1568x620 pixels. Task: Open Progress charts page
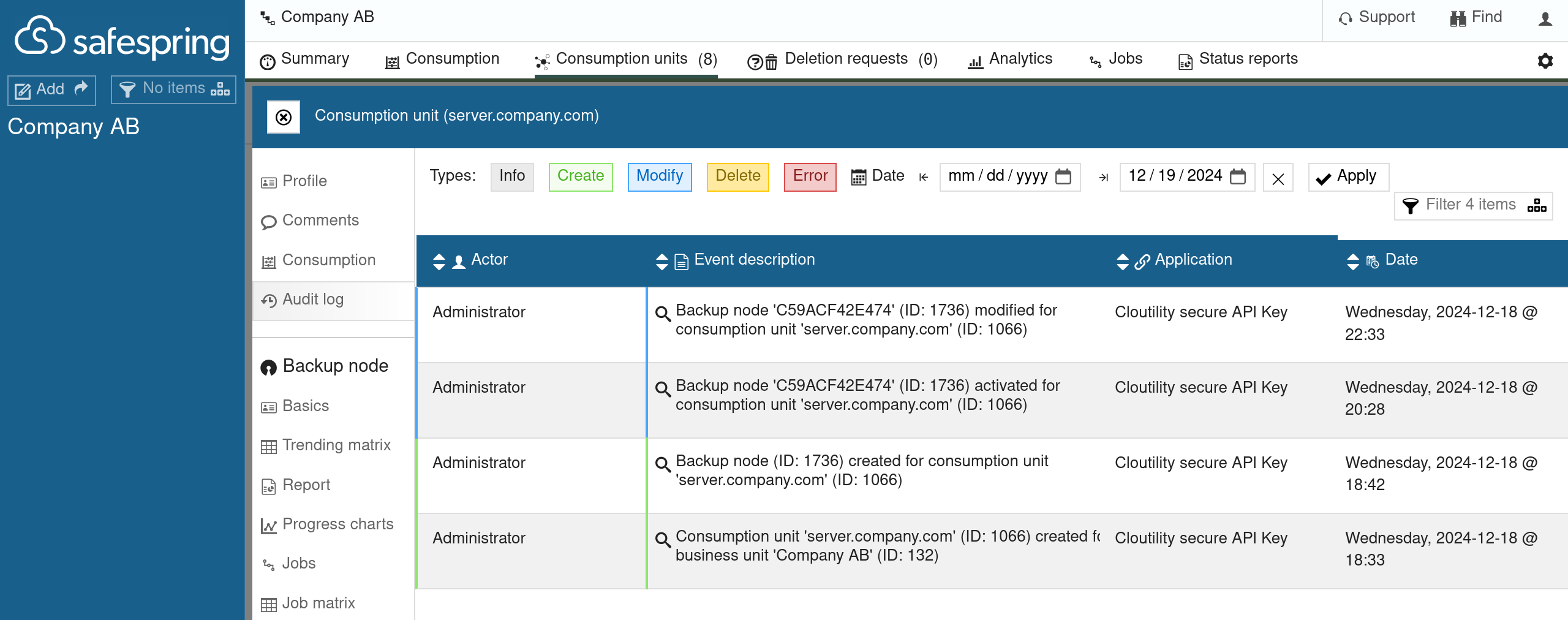327,524
